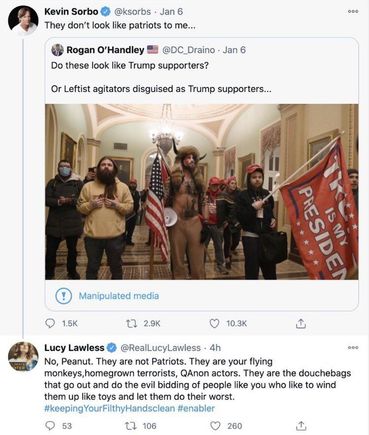Click the @RealLucyLawless handle
The width and height of the screenshot is (369, 435).
coord(160,348)
